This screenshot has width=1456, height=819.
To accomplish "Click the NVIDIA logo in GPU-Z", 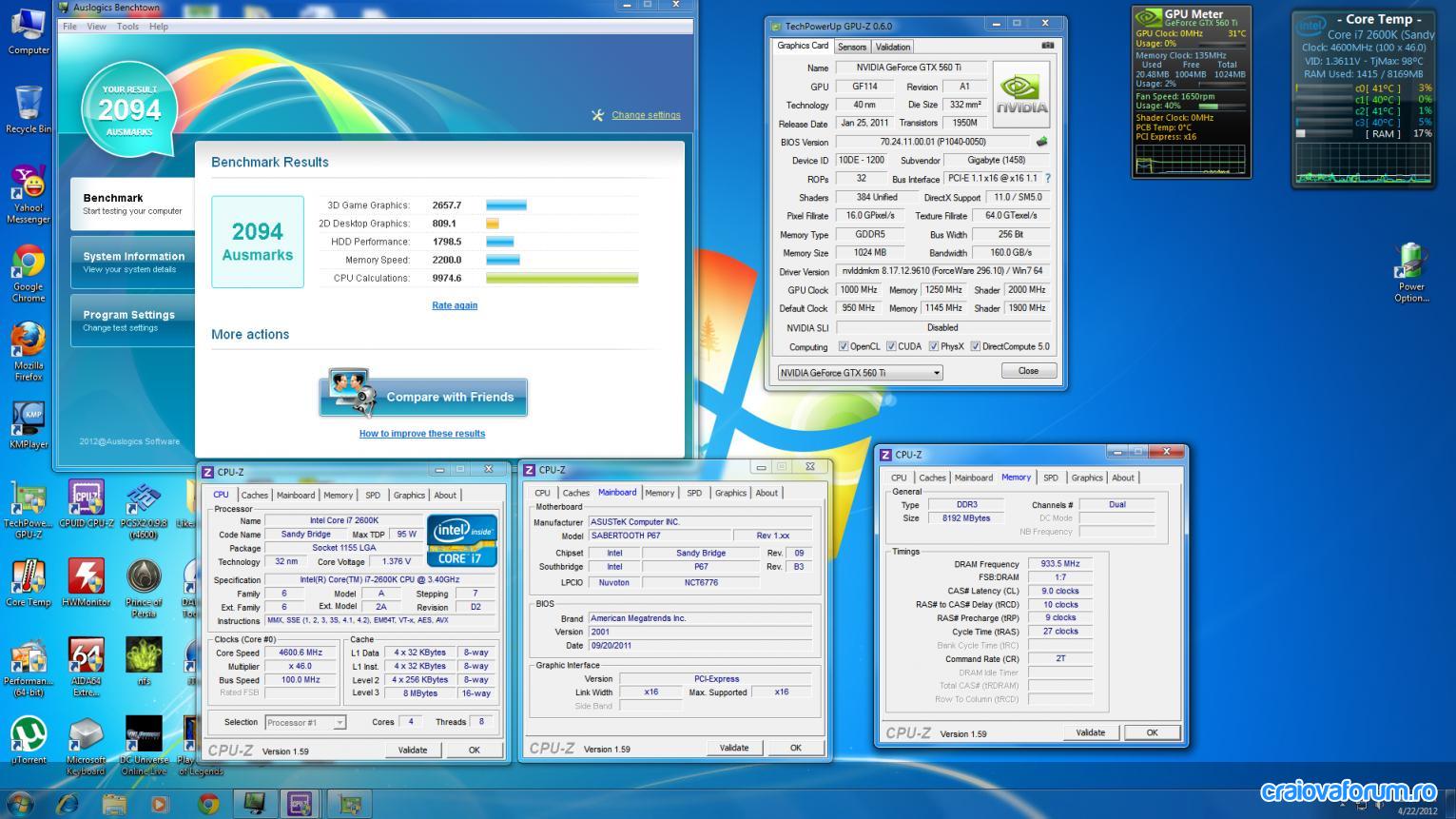I will point(1021,95).
